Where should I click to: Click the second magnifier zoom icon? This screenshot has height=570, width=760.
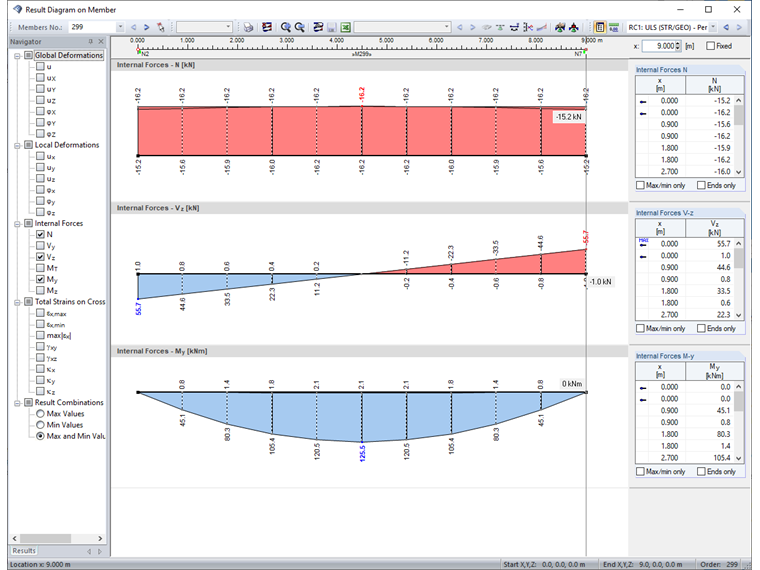click(x=300, y=28)
